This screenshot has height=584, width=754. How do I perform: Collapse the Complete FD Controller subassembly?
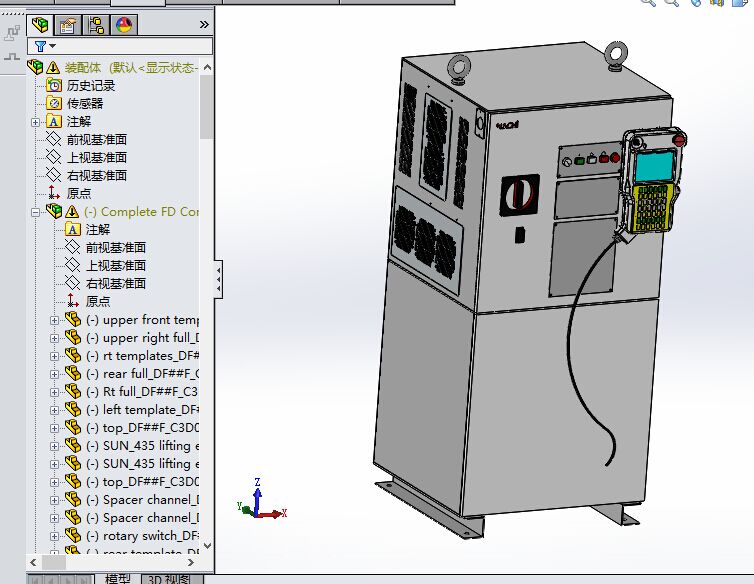click(x=36, y=212)
